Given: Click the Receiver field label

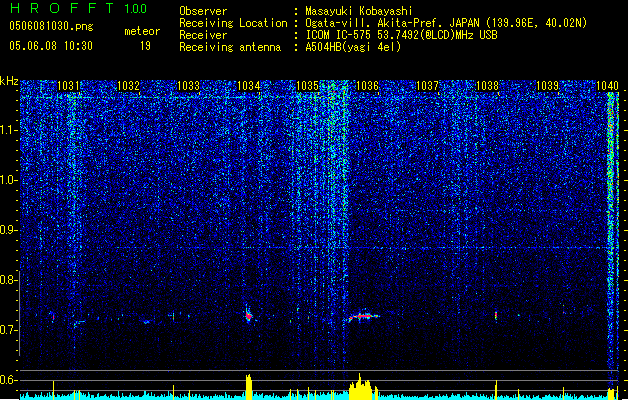Looking at the screenshot, I should point(203,35).
